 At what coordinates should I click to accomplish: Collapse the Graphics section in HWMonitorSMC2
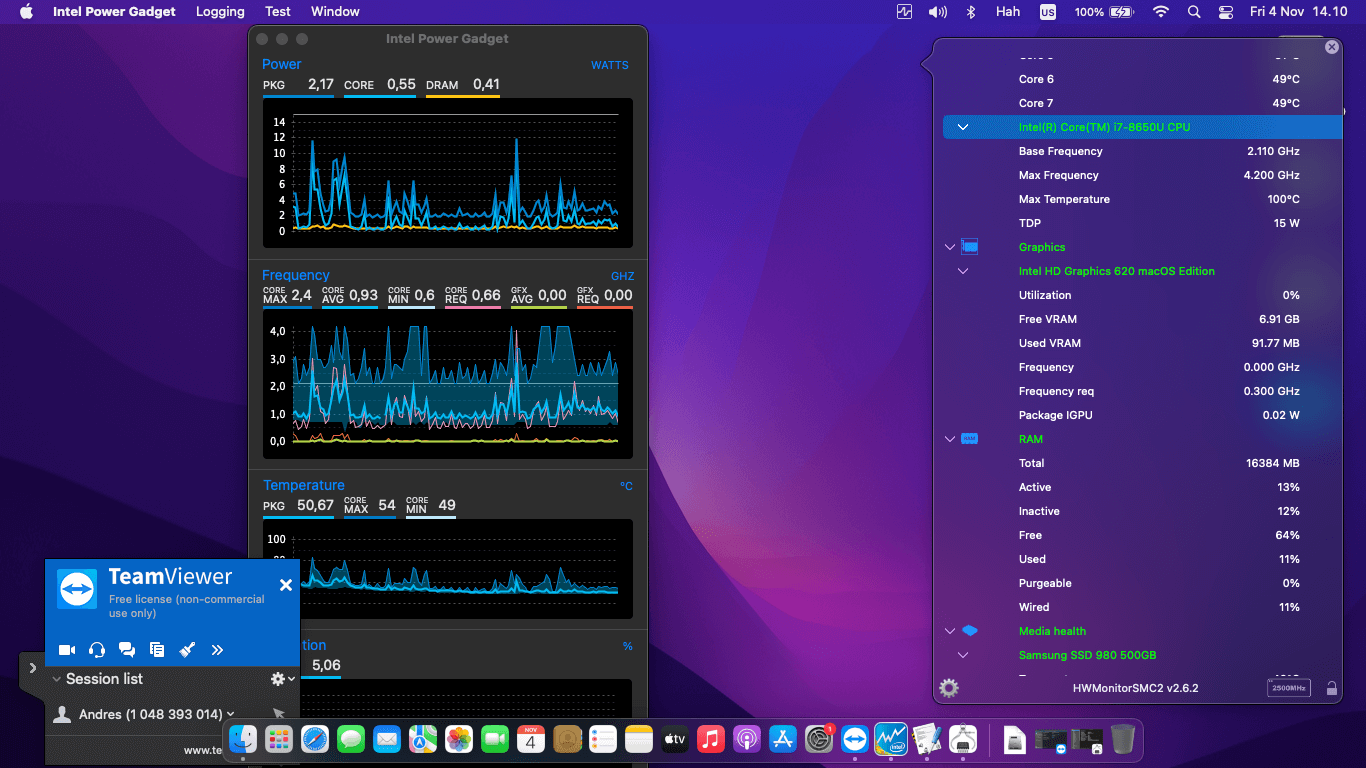click(x=948, y=247)
